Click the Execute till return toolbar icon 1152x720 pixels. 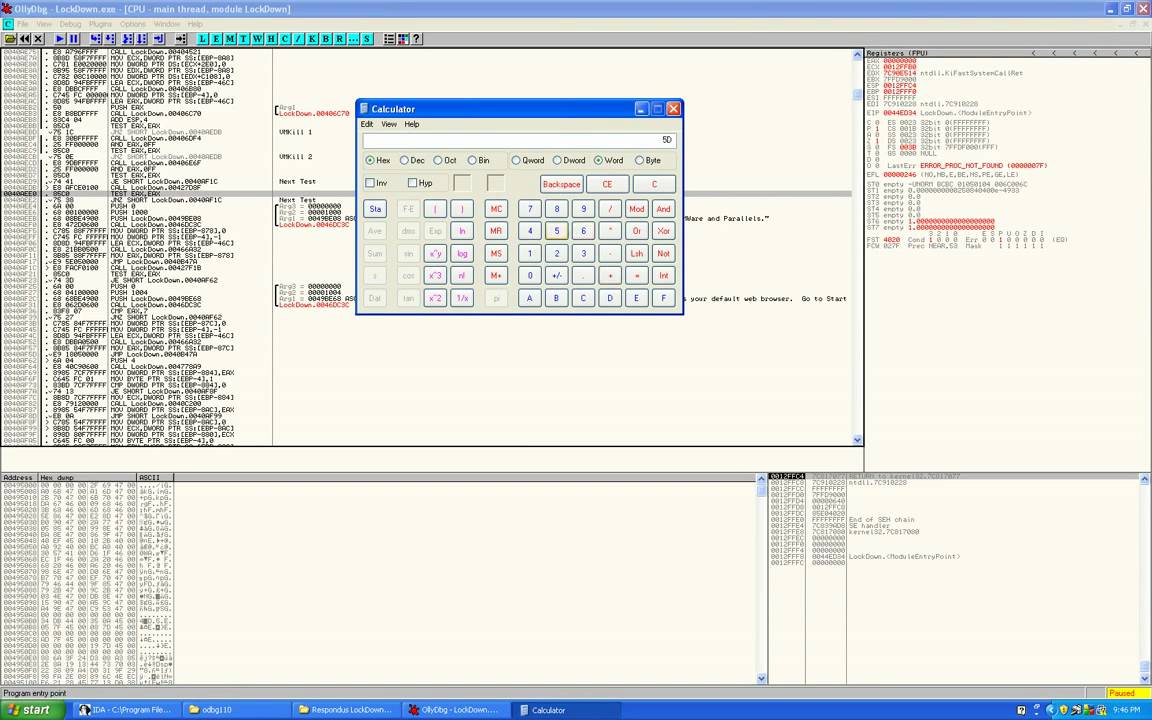point(159,39)
